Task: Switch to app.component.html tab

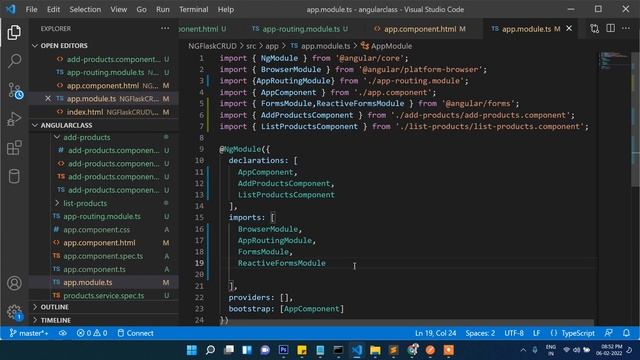Action: tap(420, 29)
